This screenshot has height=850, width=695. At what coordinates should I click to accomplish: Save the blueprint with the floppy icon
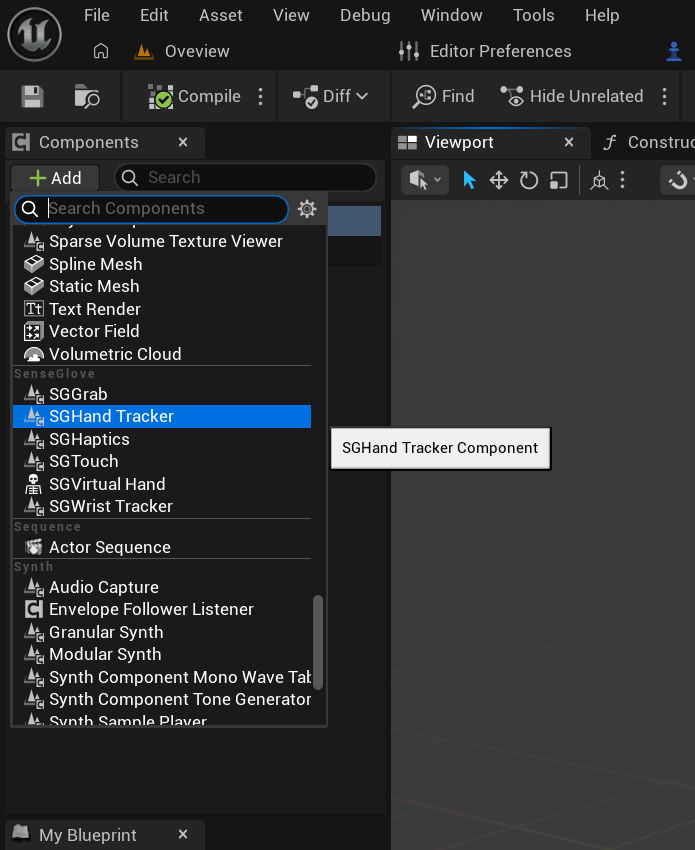pyautogui.click(x=33, y=97)
